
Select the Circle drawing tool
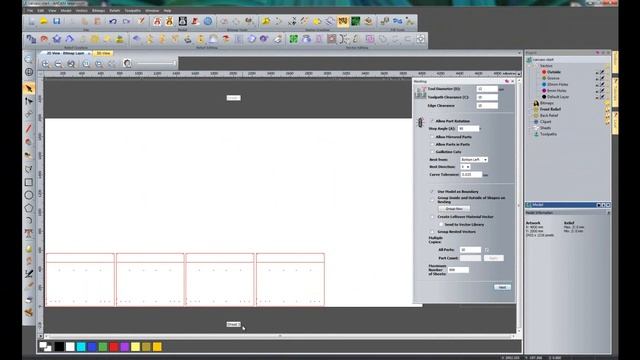point(29,195)
